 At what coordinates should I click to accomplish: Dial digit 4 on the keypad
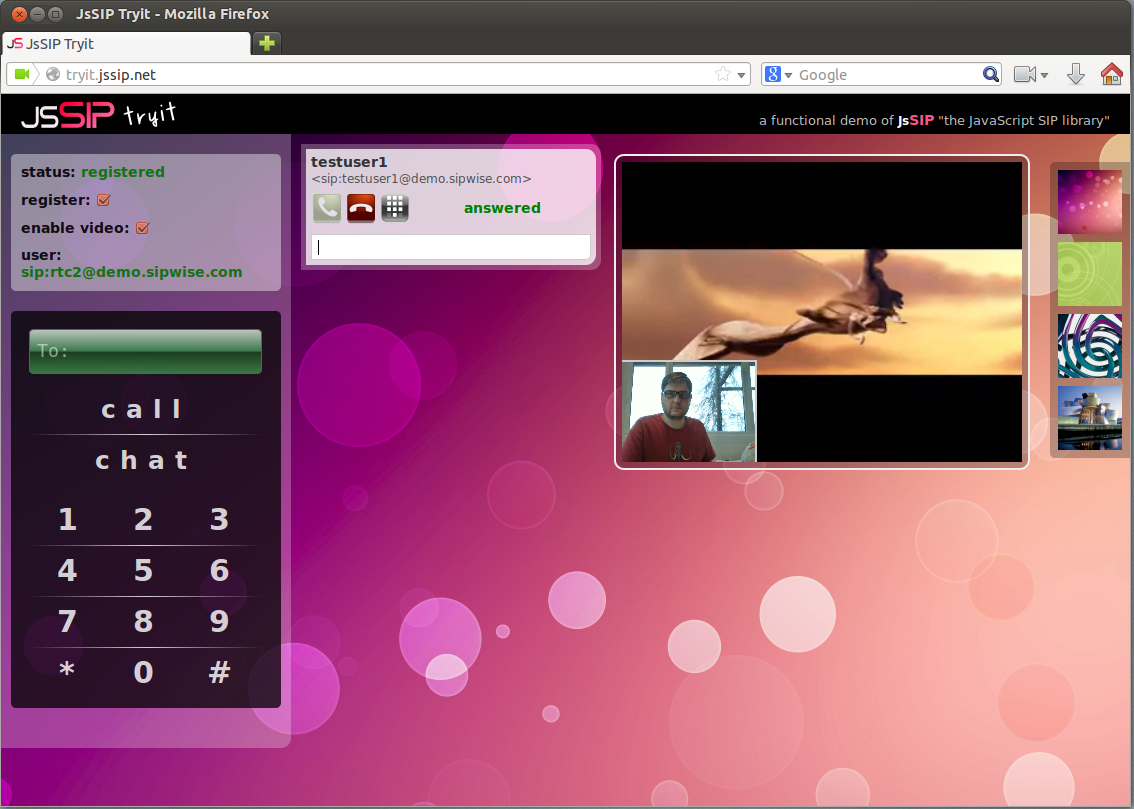tap(67, 570)
